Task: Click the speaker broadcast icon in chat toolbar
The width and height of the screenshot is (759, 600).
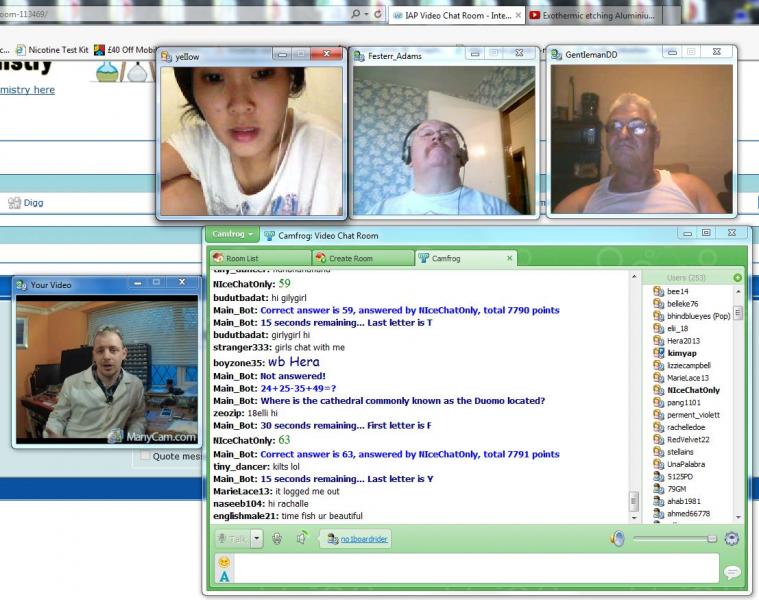Action: [x=300, y=539]
